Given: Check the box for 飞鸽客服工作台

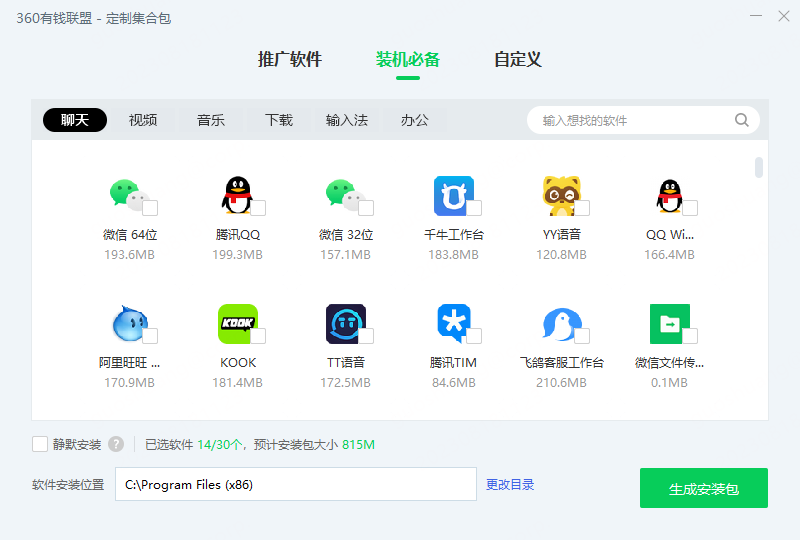Looking at the screenshot, I should tap(582, 336).
